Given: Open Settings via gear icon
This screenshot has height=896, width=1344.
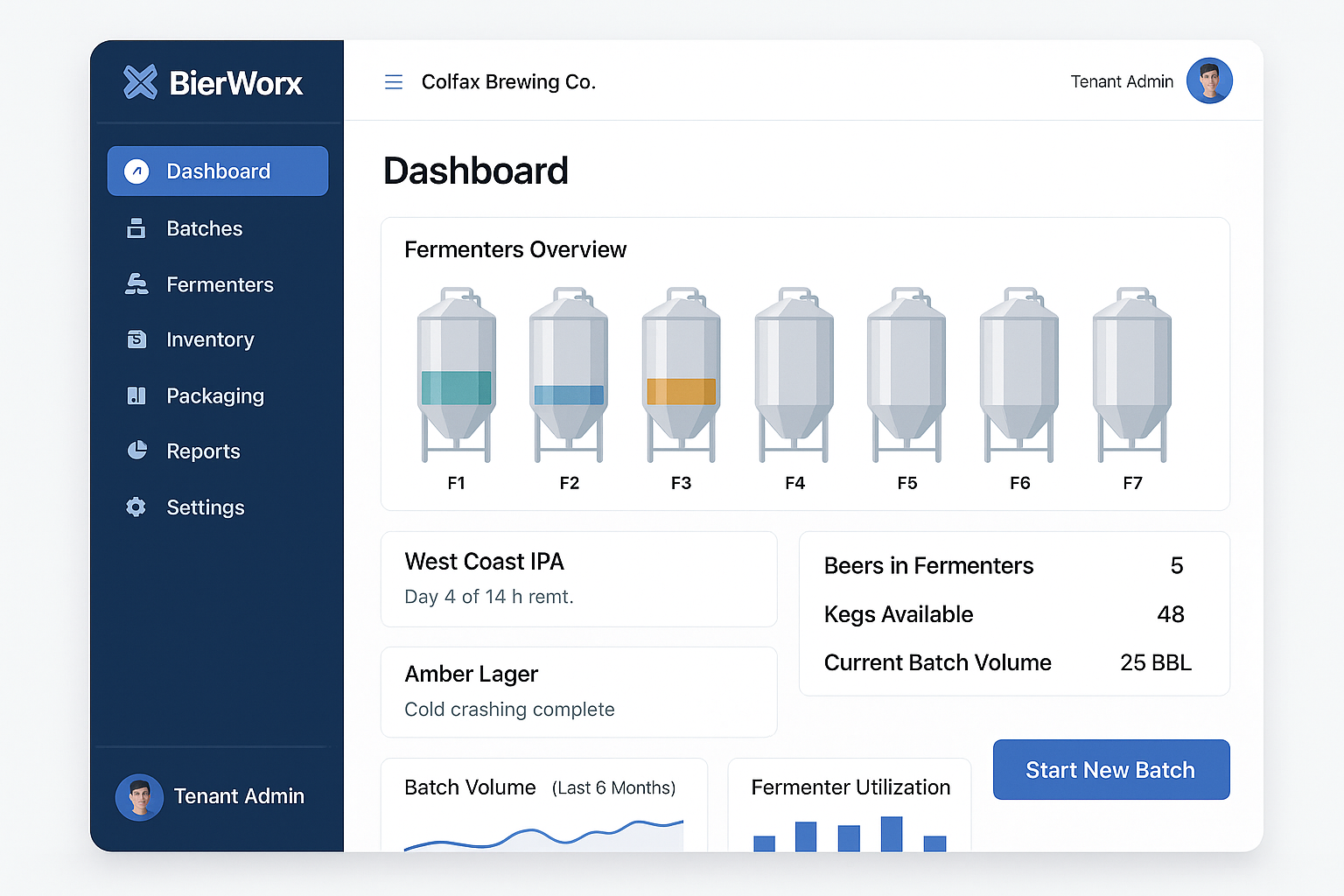Looking at the screenshot, I should tap(136, 507).
